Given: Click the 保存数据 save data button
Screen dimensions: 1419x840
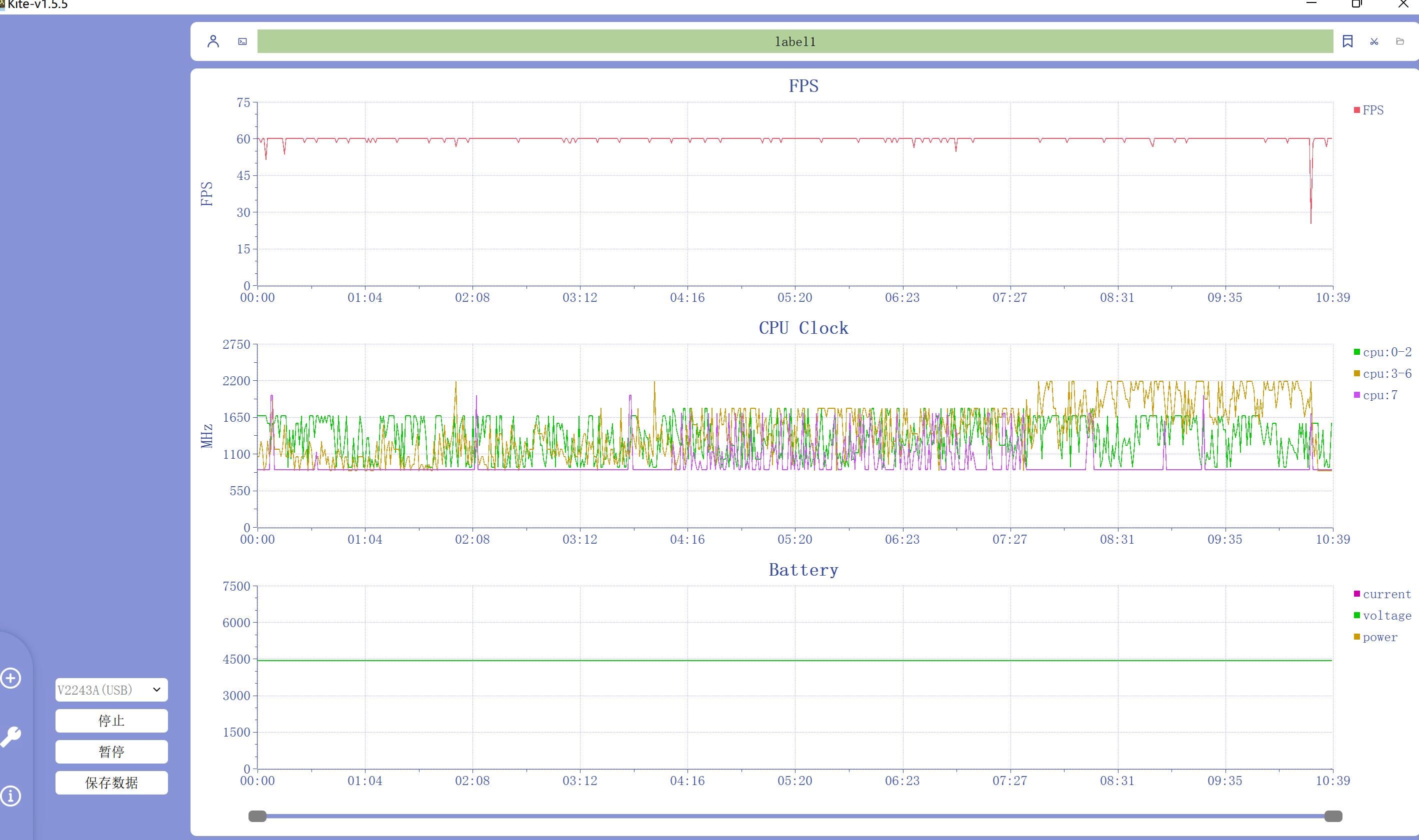Looking at the screenshot, I should click(111, 782).
